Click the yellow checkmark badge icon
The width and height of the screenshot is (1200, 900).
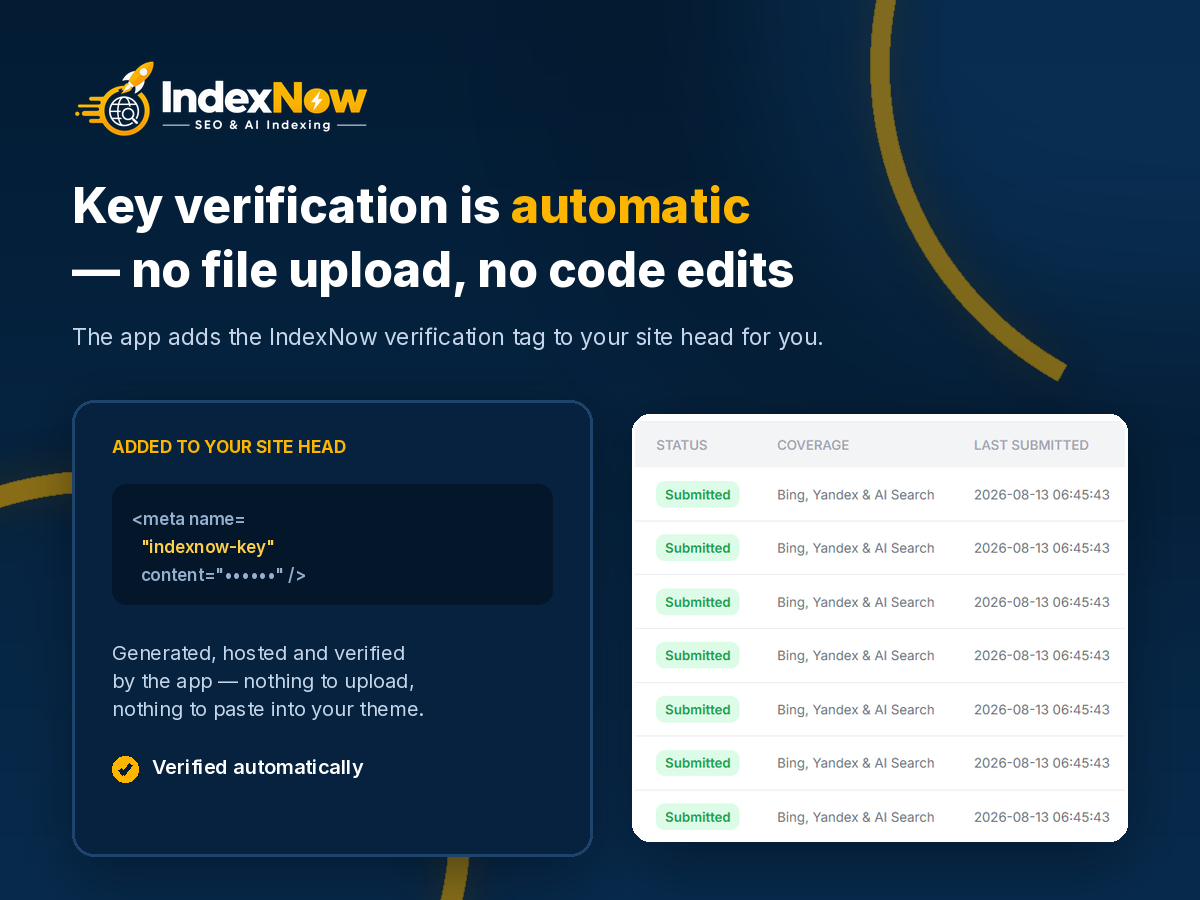coord(125,768)
